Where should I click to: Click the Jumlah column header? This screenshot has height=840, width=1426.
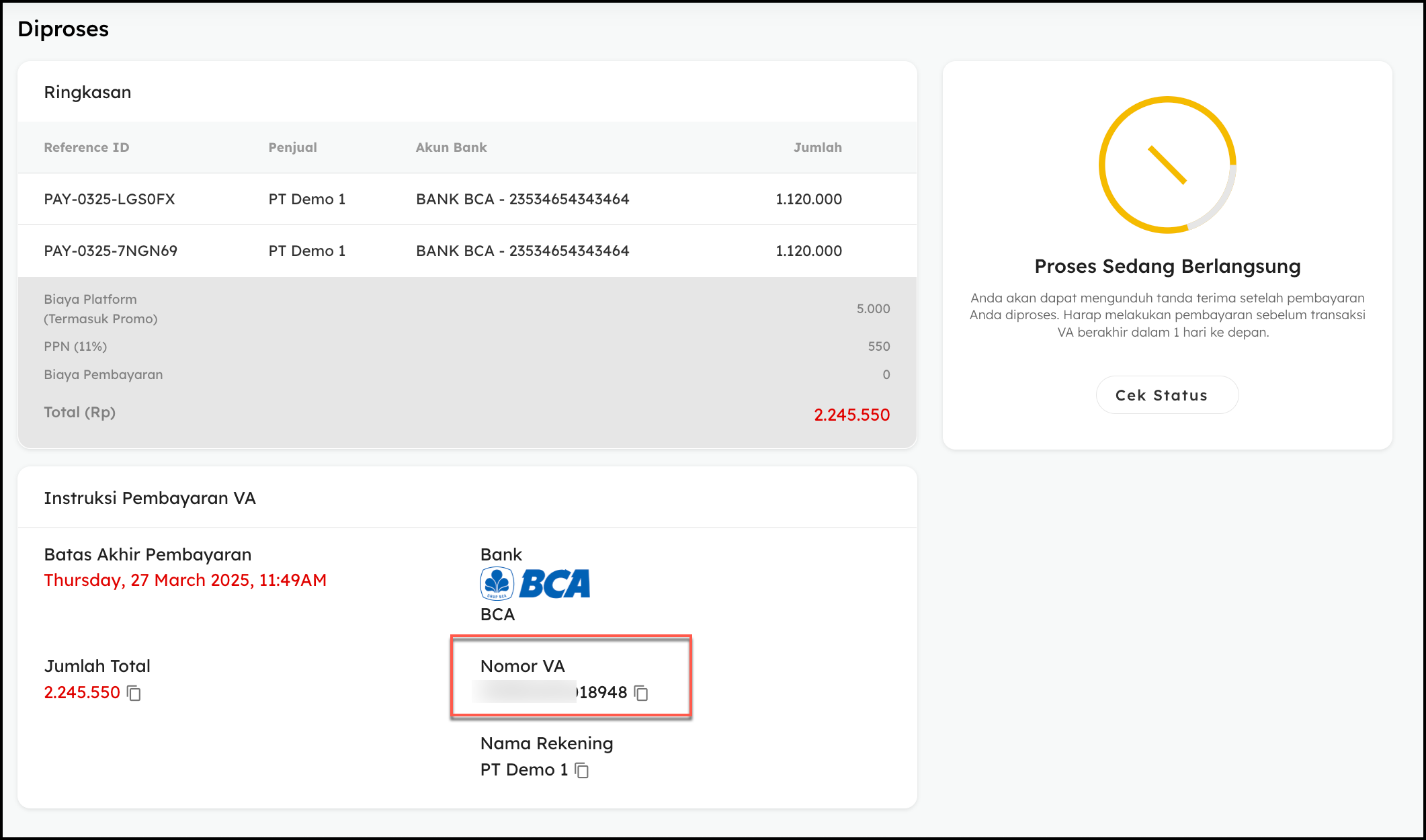click(817, 147)
